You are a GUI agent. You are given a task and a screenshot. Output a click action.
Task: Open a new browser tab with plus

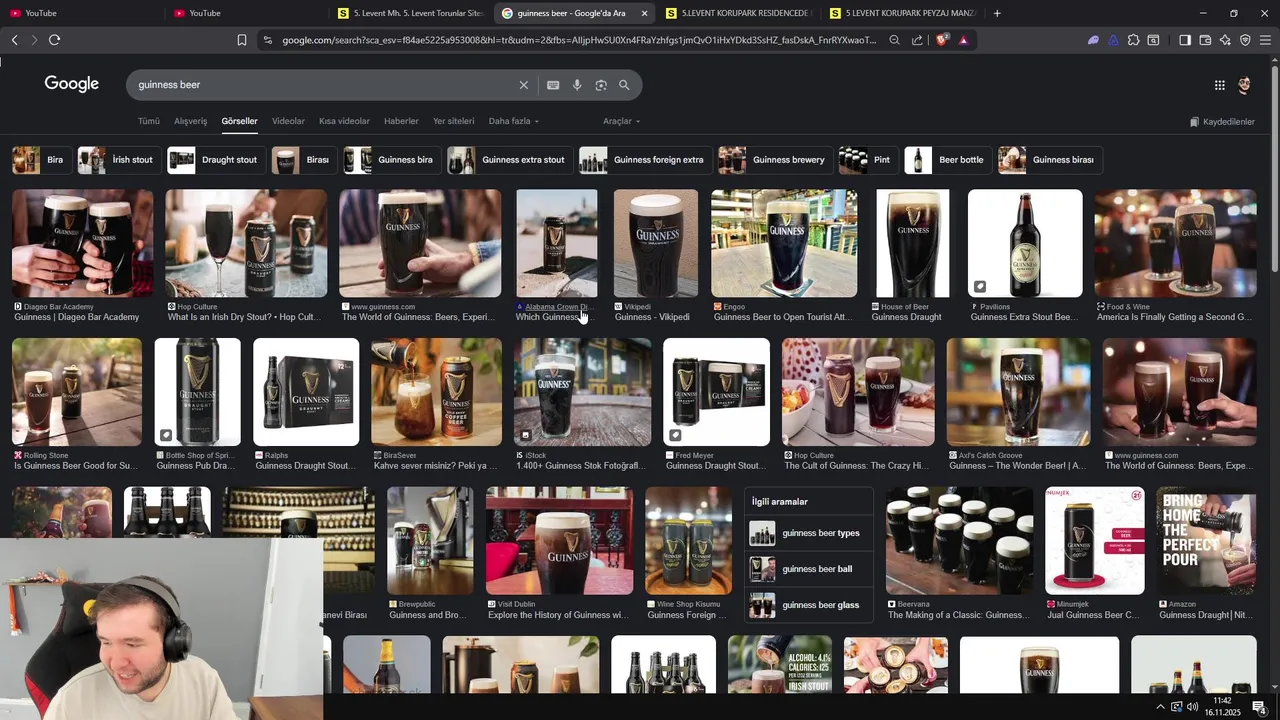(997, 13)
